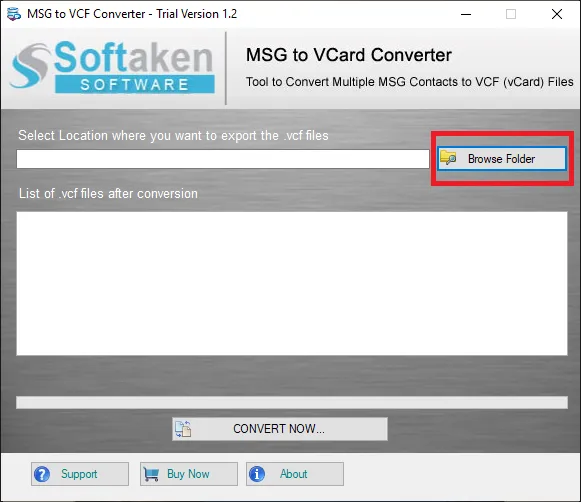The height and width of the screenshot is (502, 581).
Task: Click the shopping cart Buy Now icon
Action: (x=151, y=474)
